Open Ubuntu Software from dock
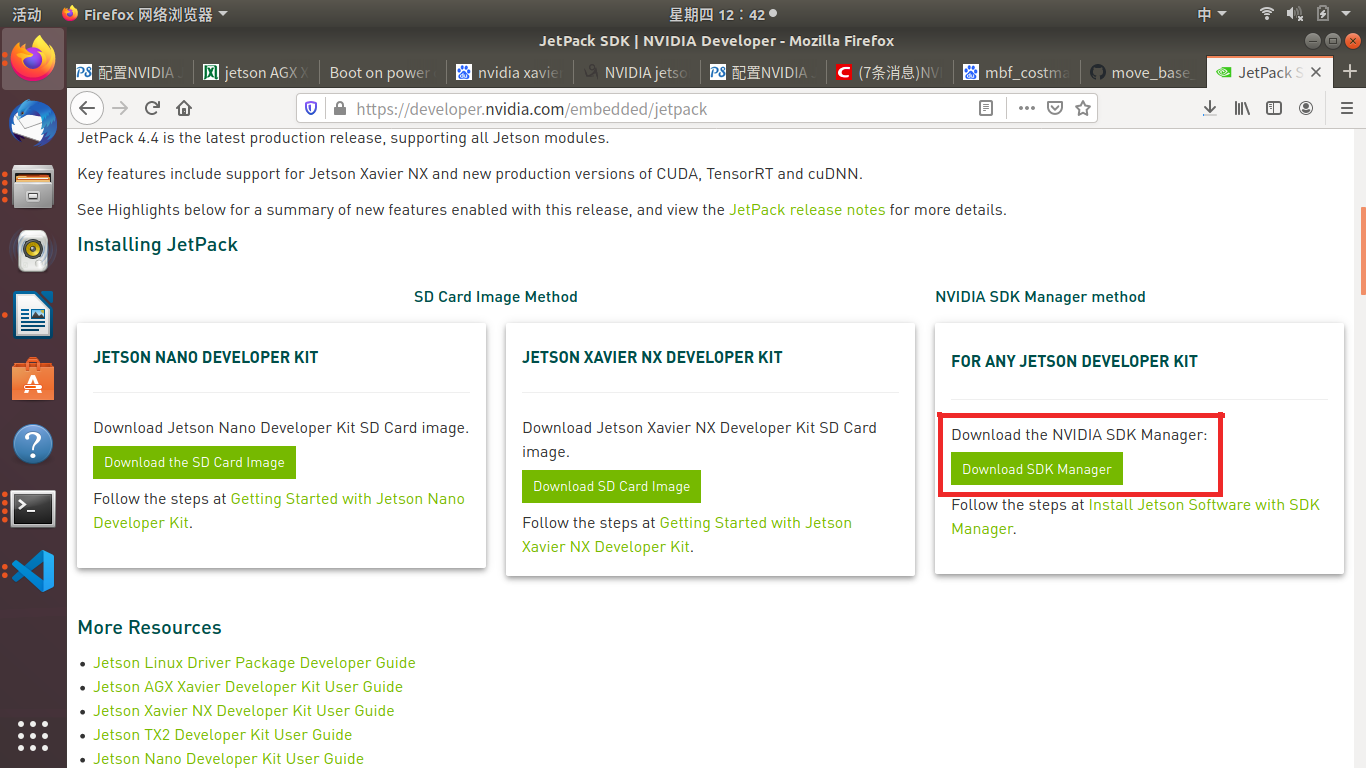Image resolution: width=1366 pixels, height=768 pixels. click(33, 379)
